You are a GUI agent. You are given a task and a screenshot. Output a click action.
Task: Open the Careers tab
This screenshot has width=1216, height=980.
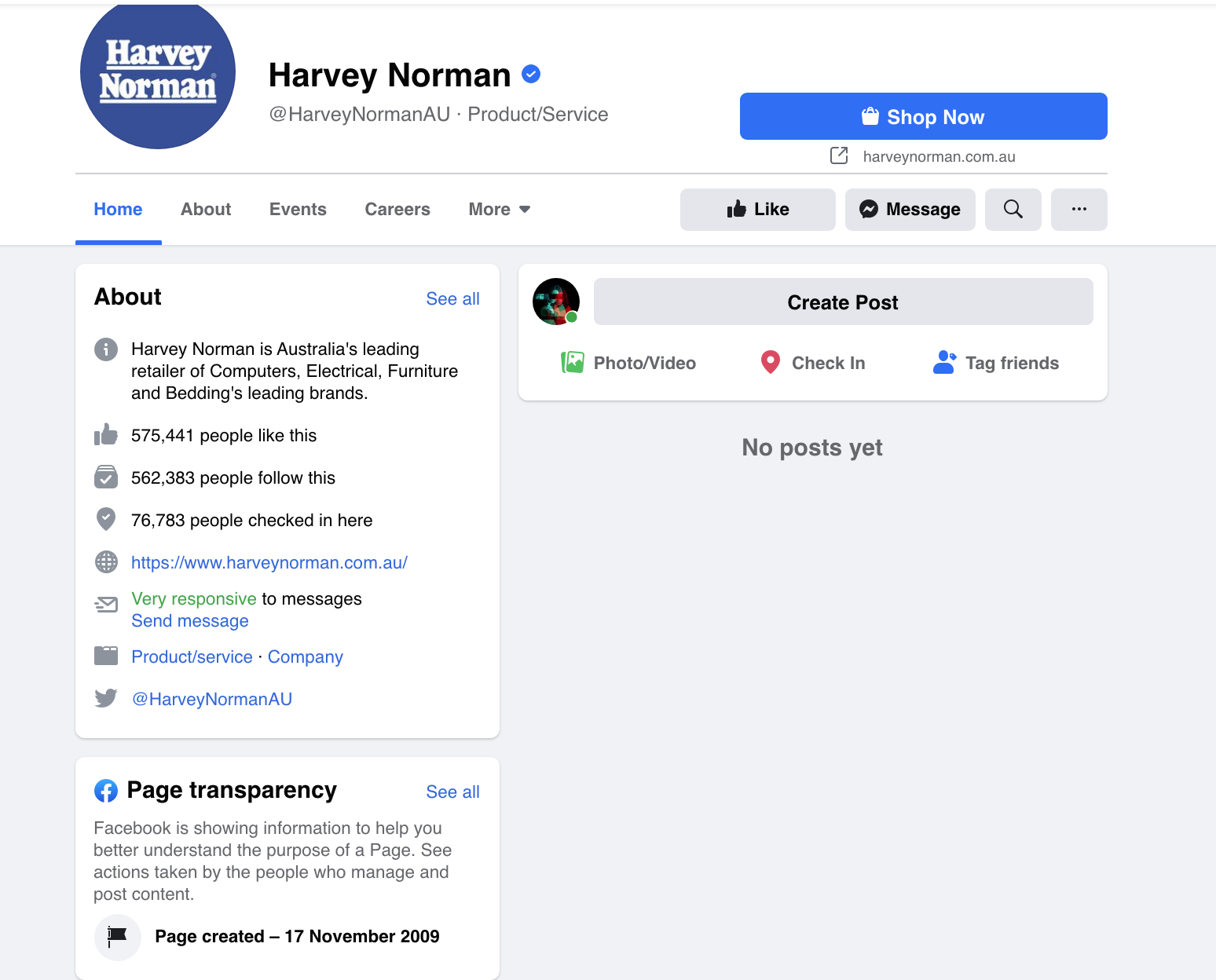397,209
